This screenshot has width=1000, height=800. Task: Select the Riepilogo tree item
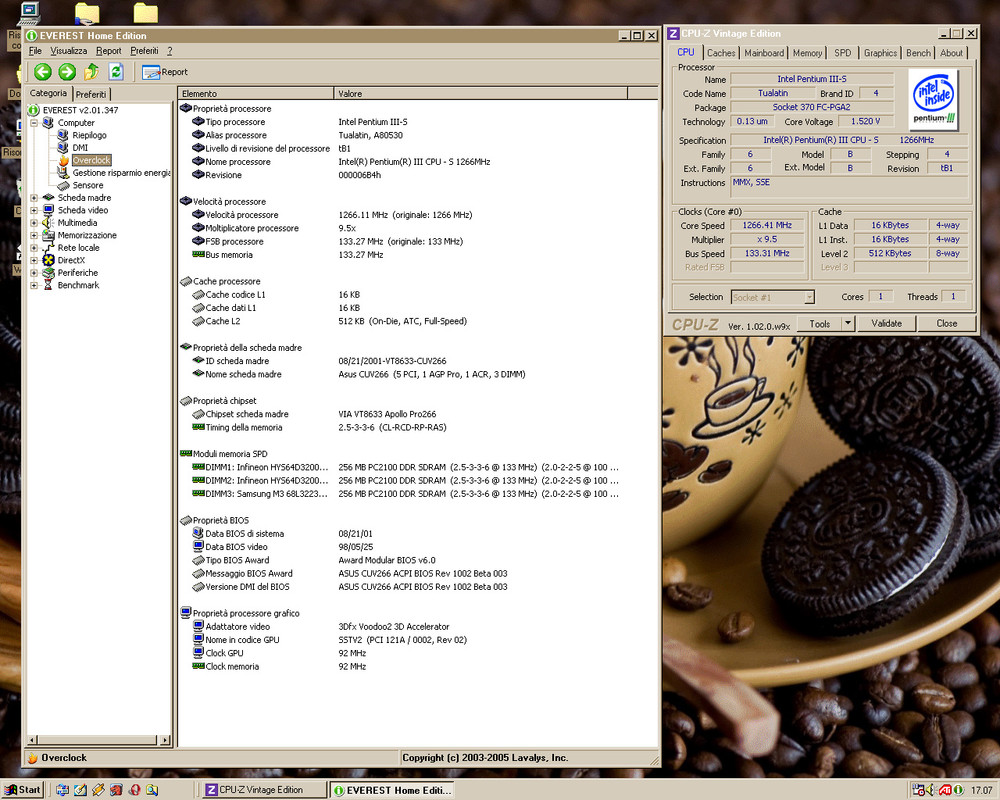(89, 135)
